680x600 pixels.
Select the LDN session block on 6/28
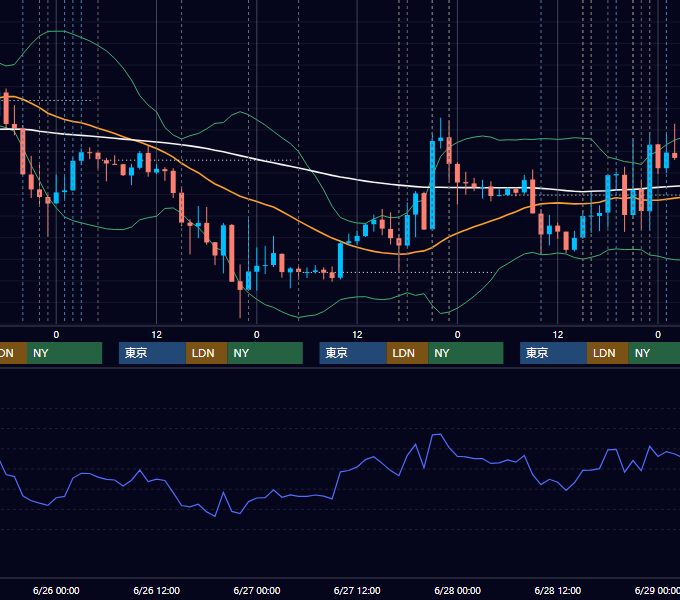608,353
